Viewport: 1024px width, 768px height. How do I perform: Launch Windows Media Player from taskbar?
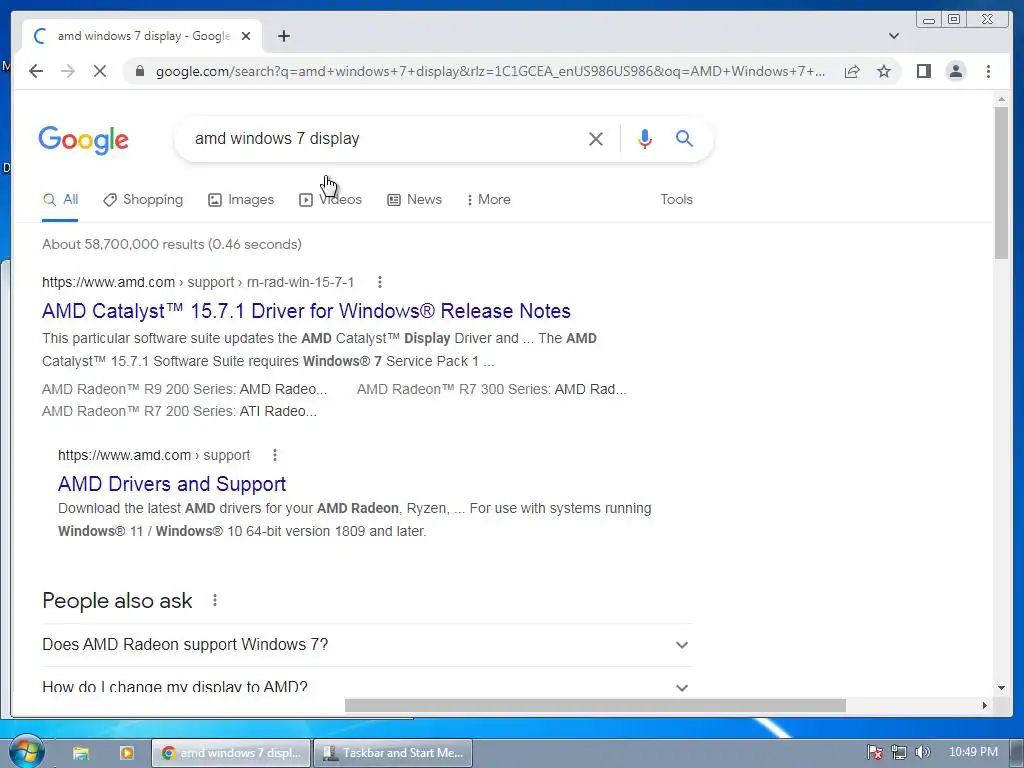pos(126,753)
